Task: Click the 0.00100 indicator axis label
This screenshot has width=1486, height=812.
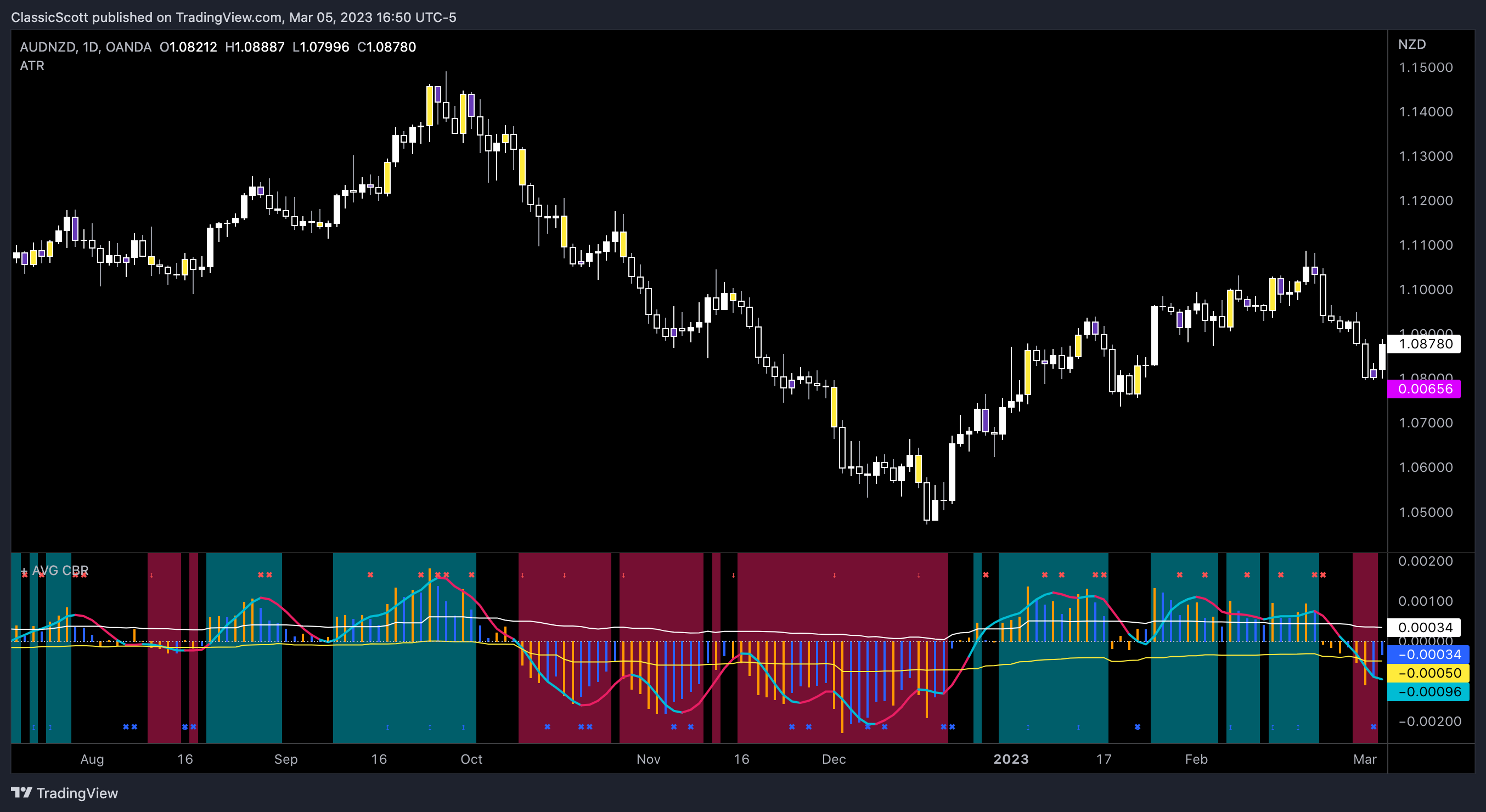Action: (x=1426, y=601)
